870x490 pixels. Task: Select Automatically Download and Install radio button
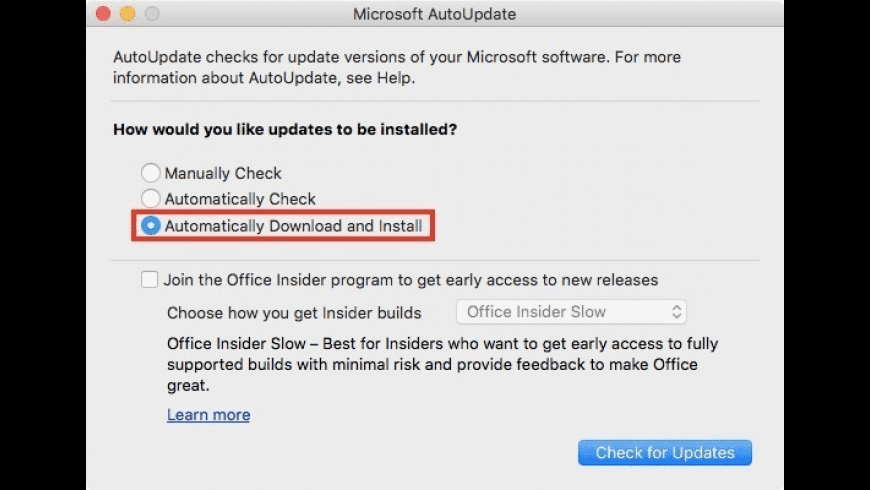click(151, 227)
